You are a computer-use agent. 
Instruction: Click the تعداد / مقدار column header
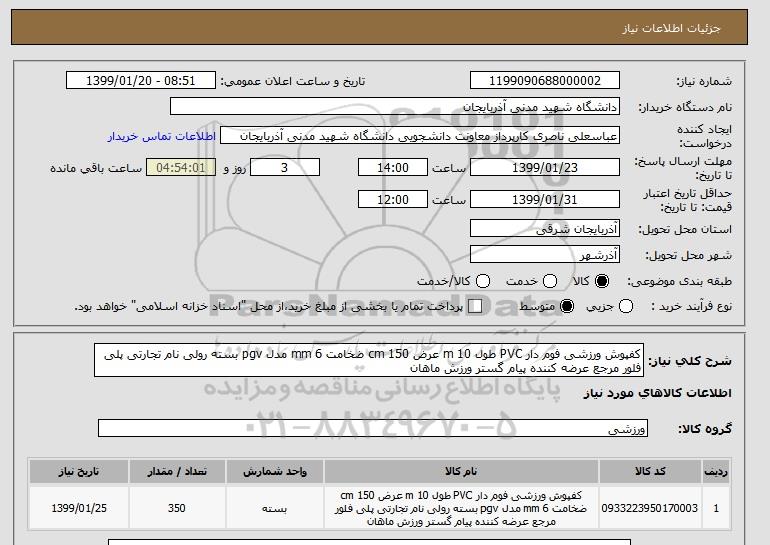177,471
